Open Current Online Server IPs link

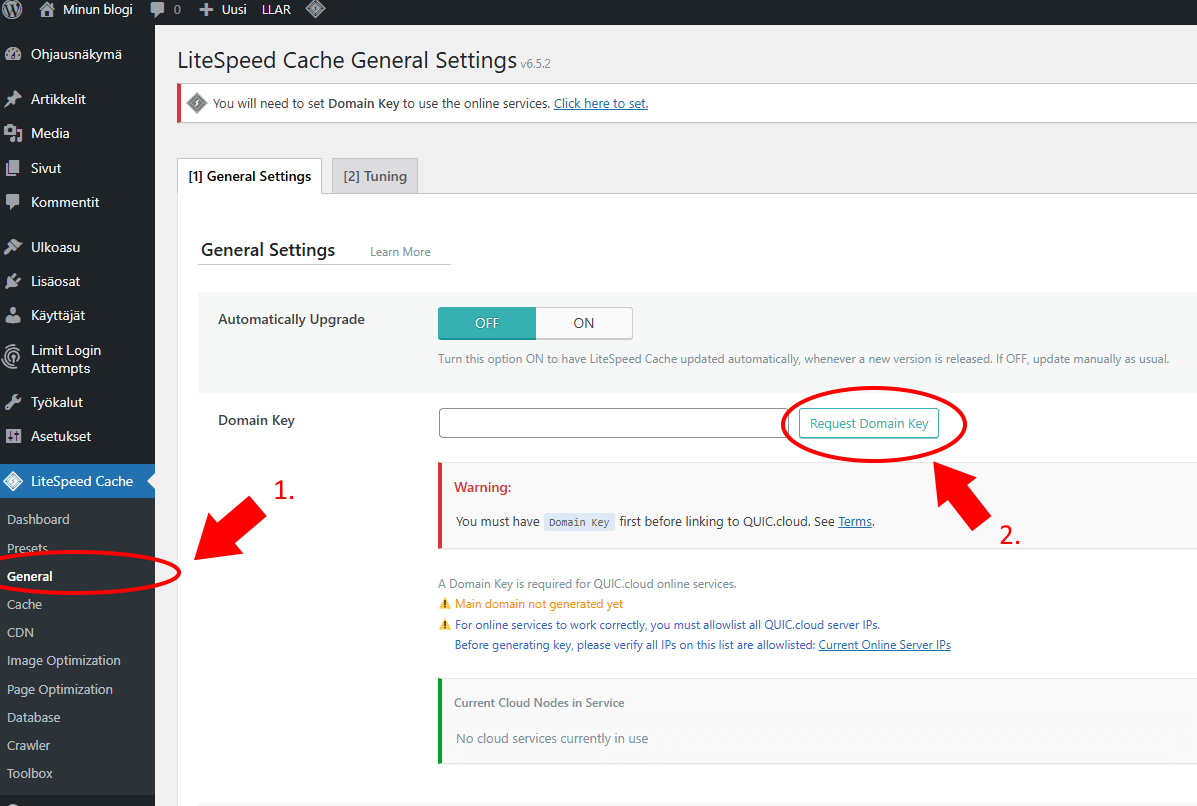pos(885,645)
